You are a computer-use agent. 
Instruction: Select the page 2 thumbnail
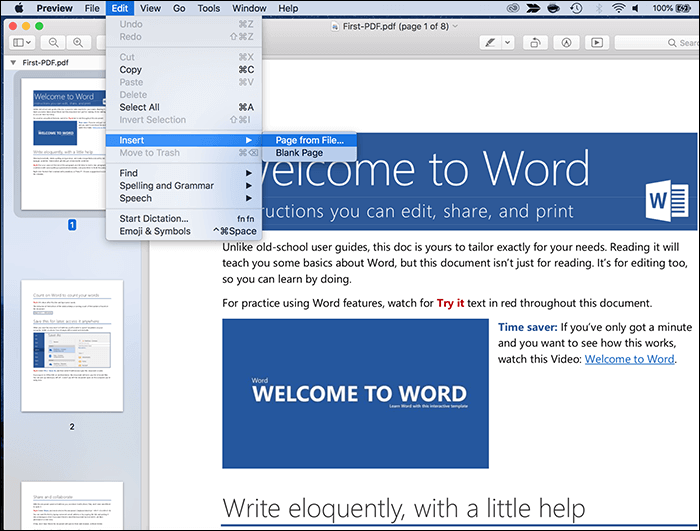tap(71, 347)
